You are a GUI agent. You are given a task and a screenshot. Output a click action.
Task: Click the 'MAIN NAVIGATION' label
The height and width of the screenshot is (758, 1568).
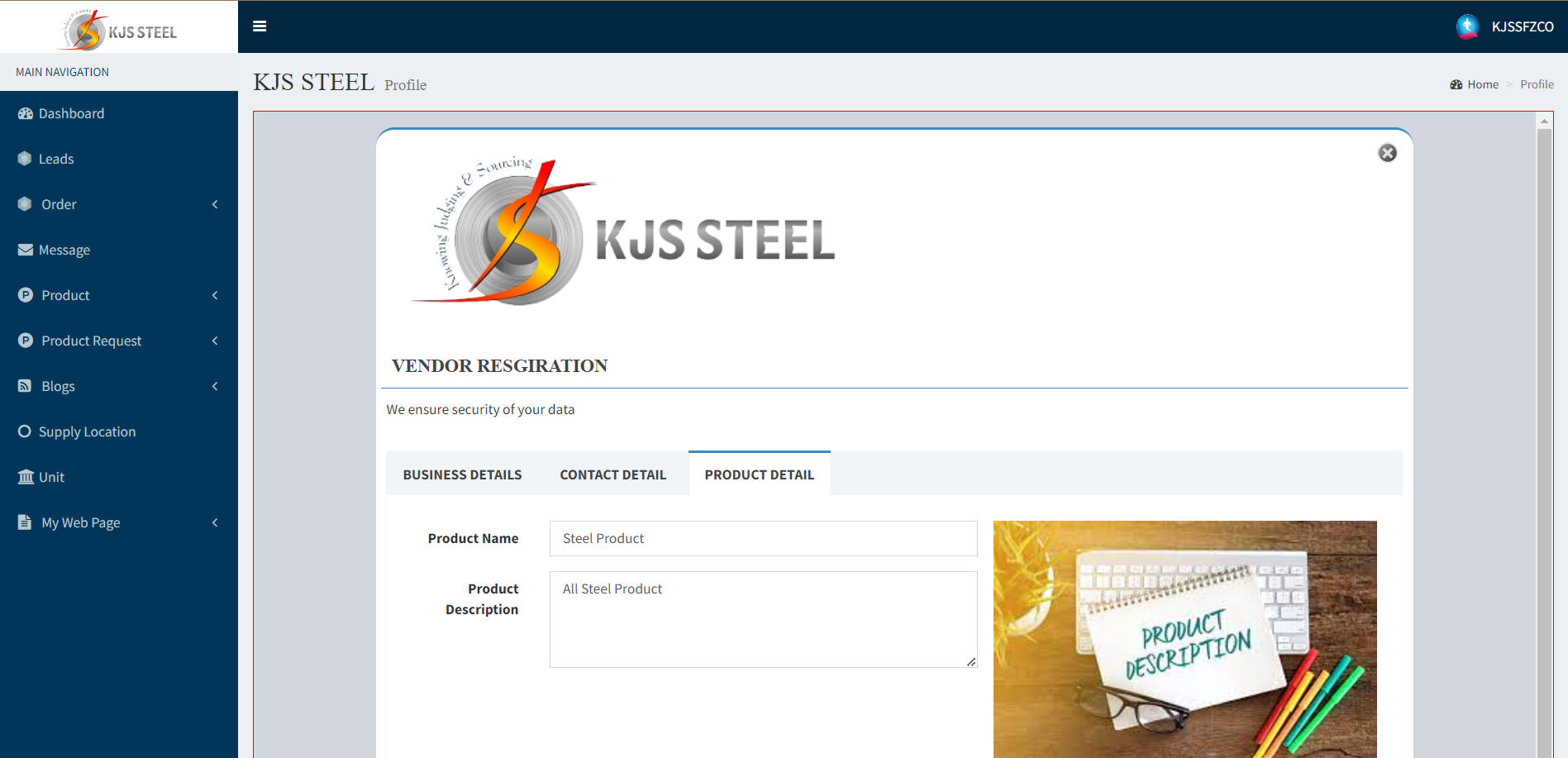click(x=62, y=72)
